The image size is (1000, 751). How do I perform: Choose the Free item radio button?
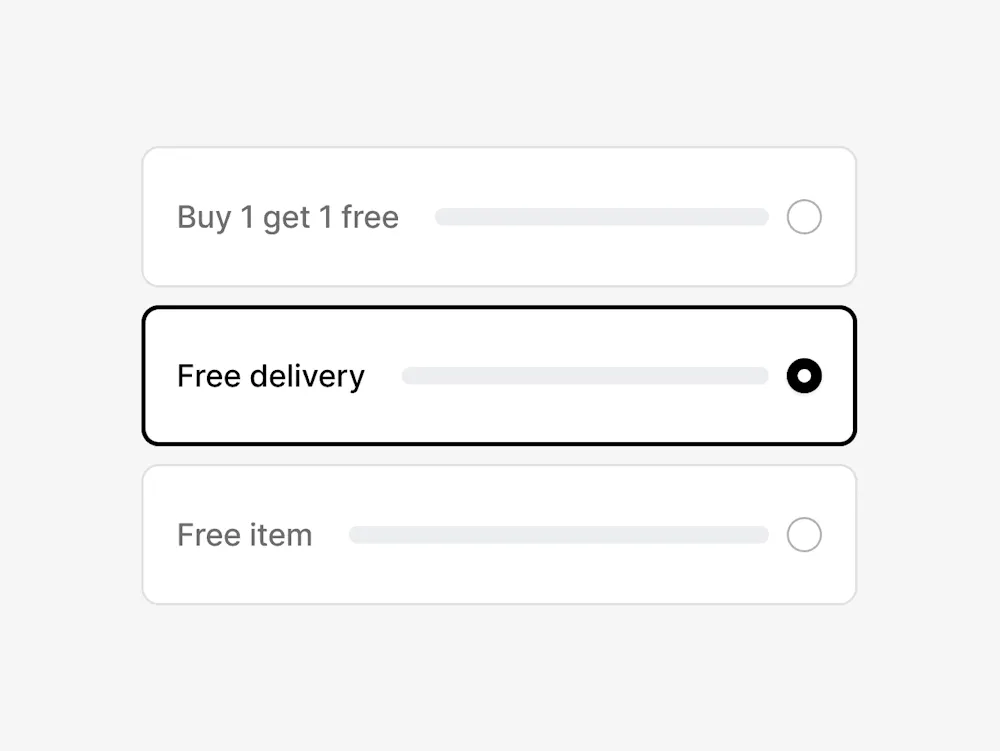tap(804, 535)
